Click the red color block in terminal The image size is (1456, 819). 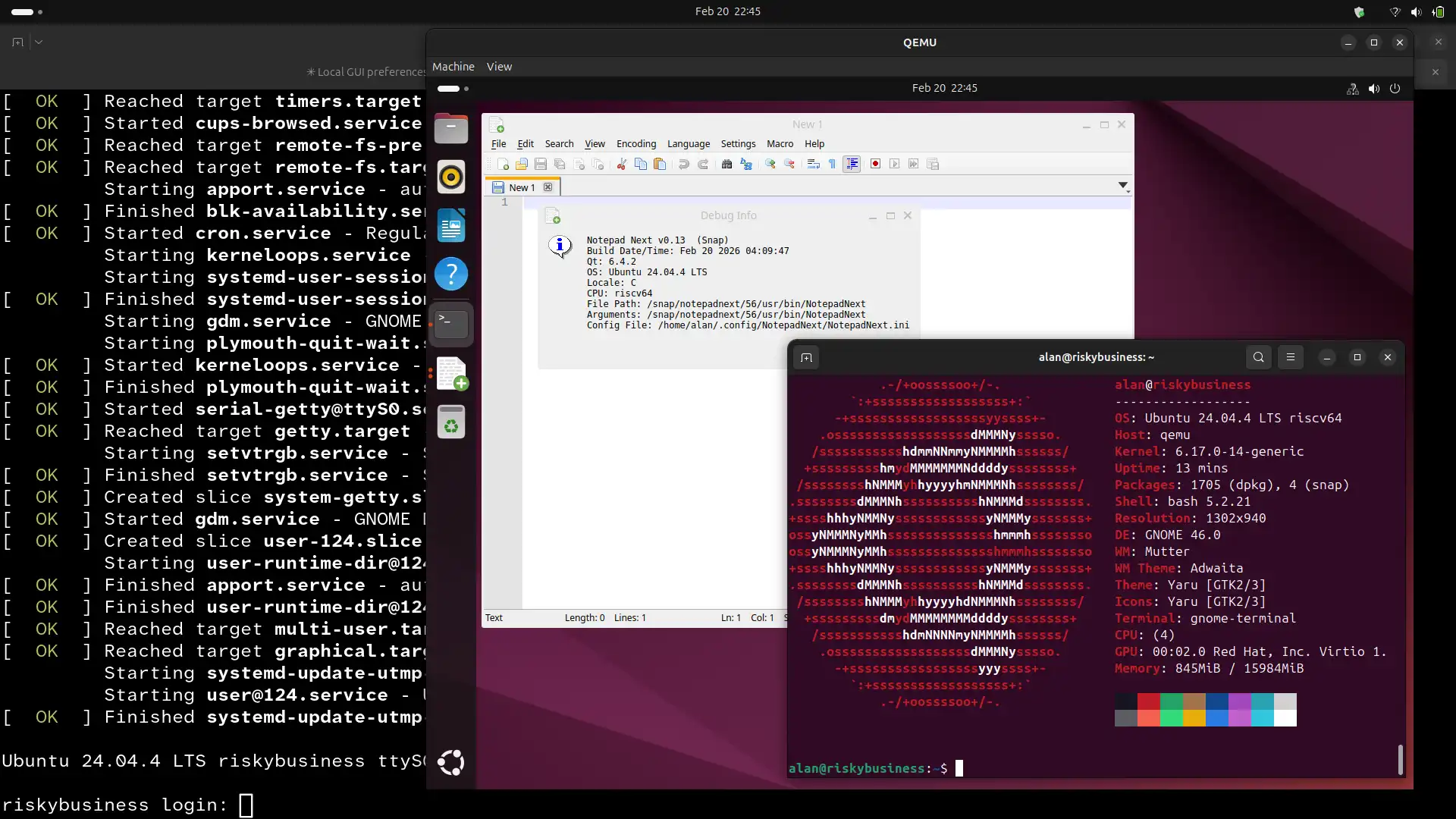click(x=1148, y=701)
